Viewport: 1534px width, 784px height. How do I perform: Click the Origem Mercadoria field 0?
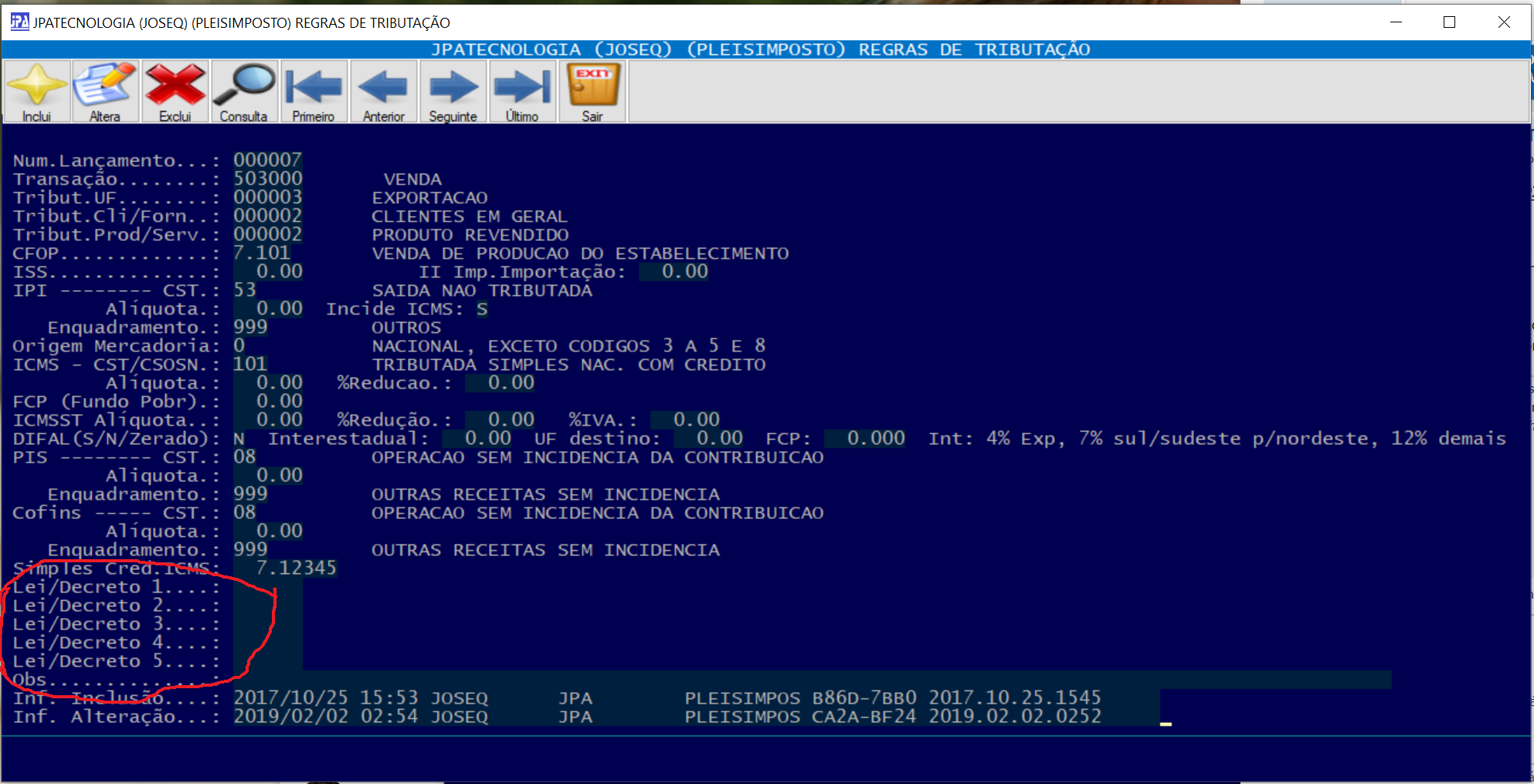click(239, 345)
